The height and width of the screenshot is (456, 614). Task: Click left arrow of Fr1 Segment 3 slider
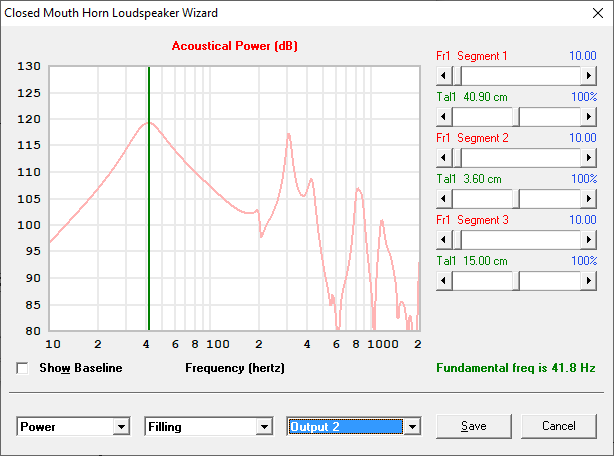click(444, 240)
